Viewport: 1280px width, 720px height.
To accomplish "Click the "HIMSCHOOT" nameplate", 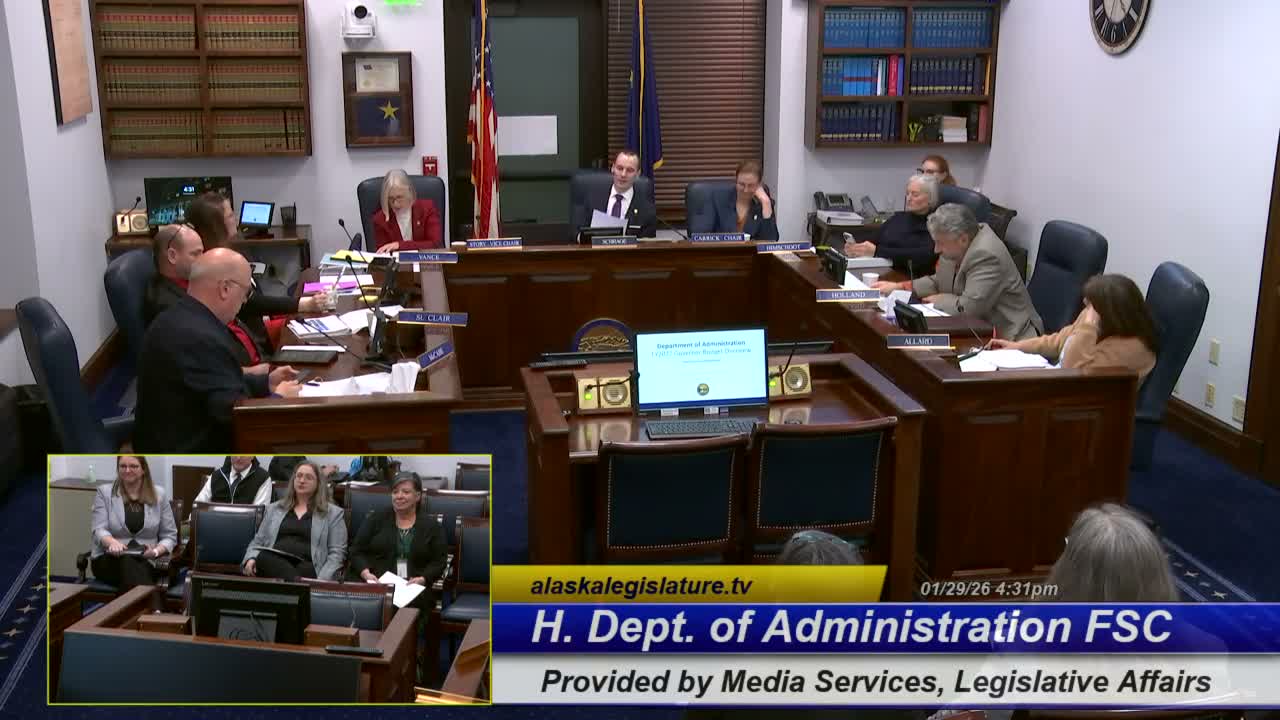I will pos(783,246).
